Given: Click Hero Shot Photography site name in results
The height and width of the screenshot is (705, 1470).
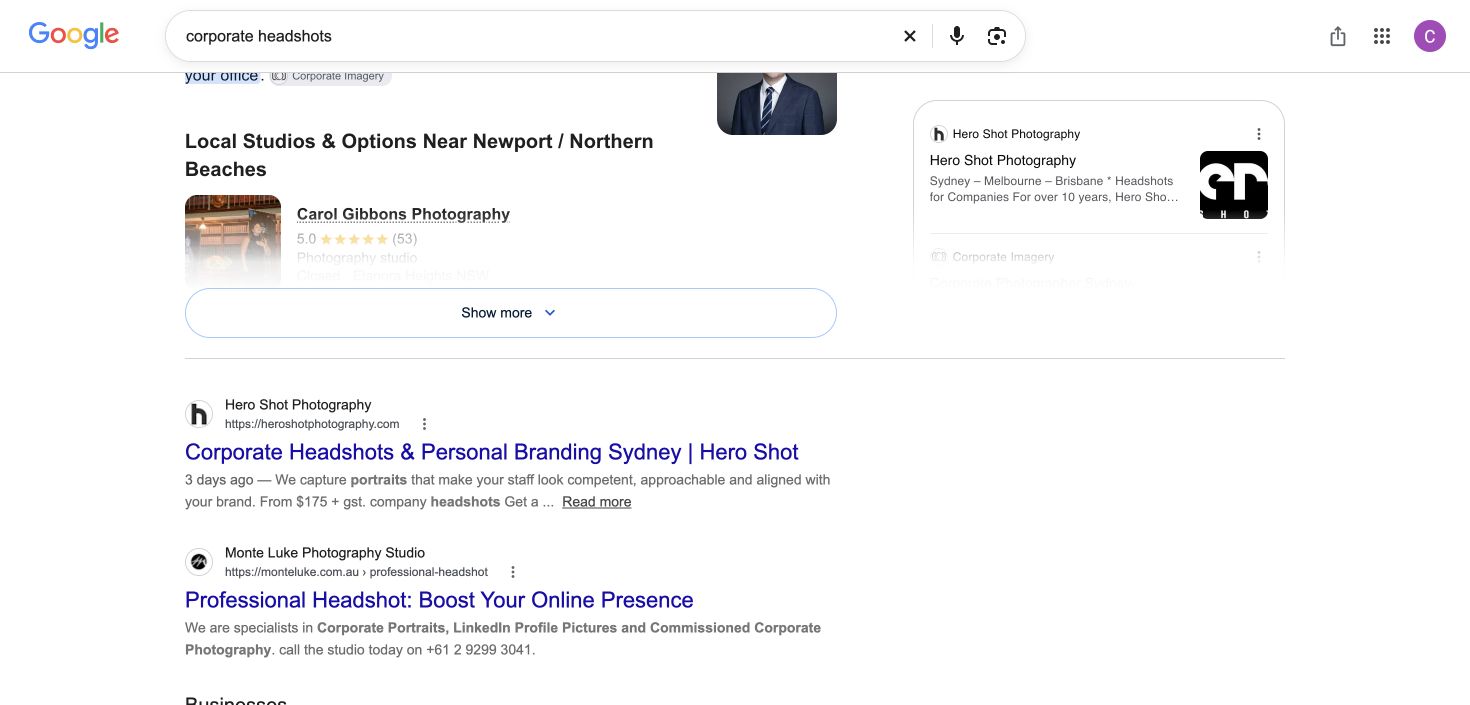Looking at the screenshot, I should [298, 404].
